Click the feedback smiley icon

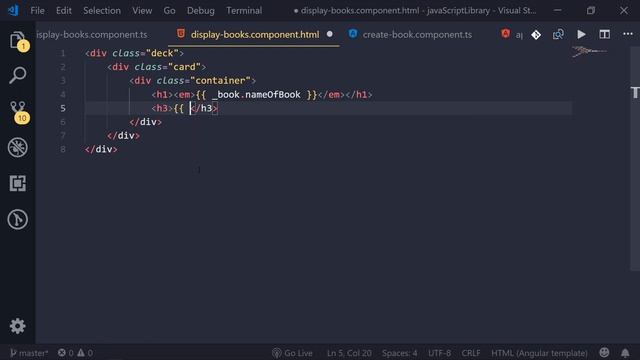click(x=604, y=353)
